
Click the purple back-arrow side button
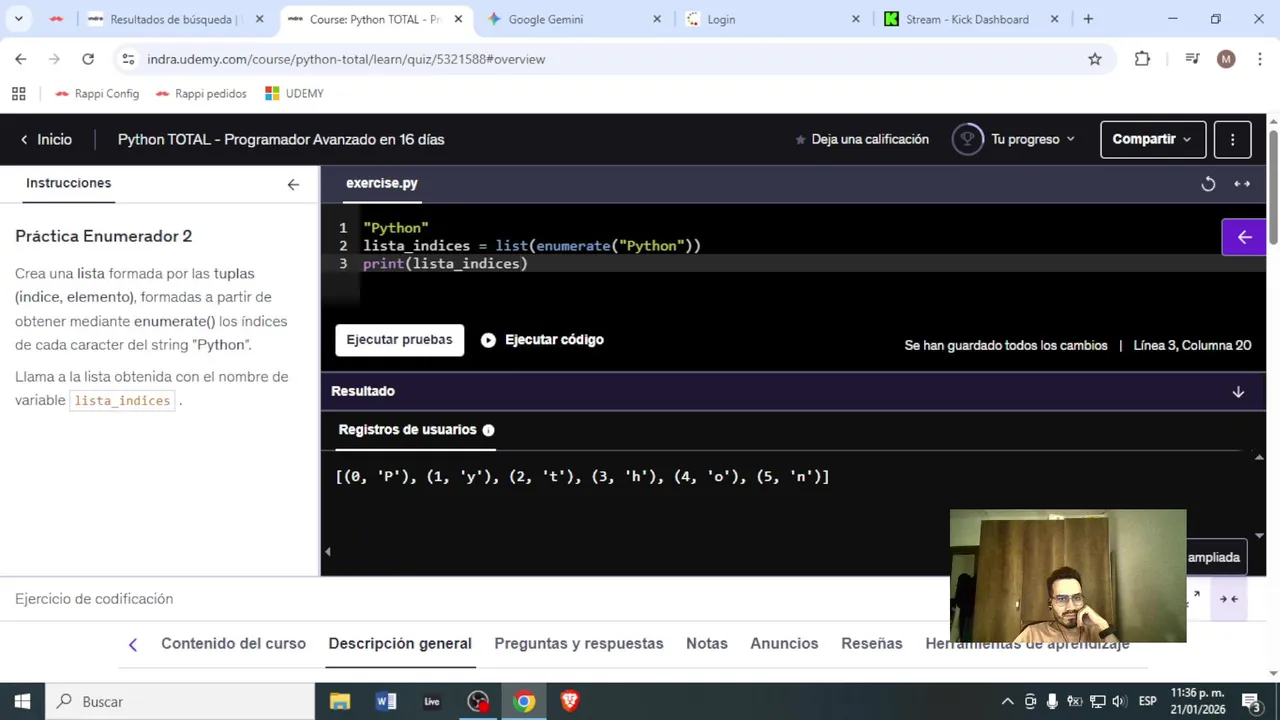1243,237
